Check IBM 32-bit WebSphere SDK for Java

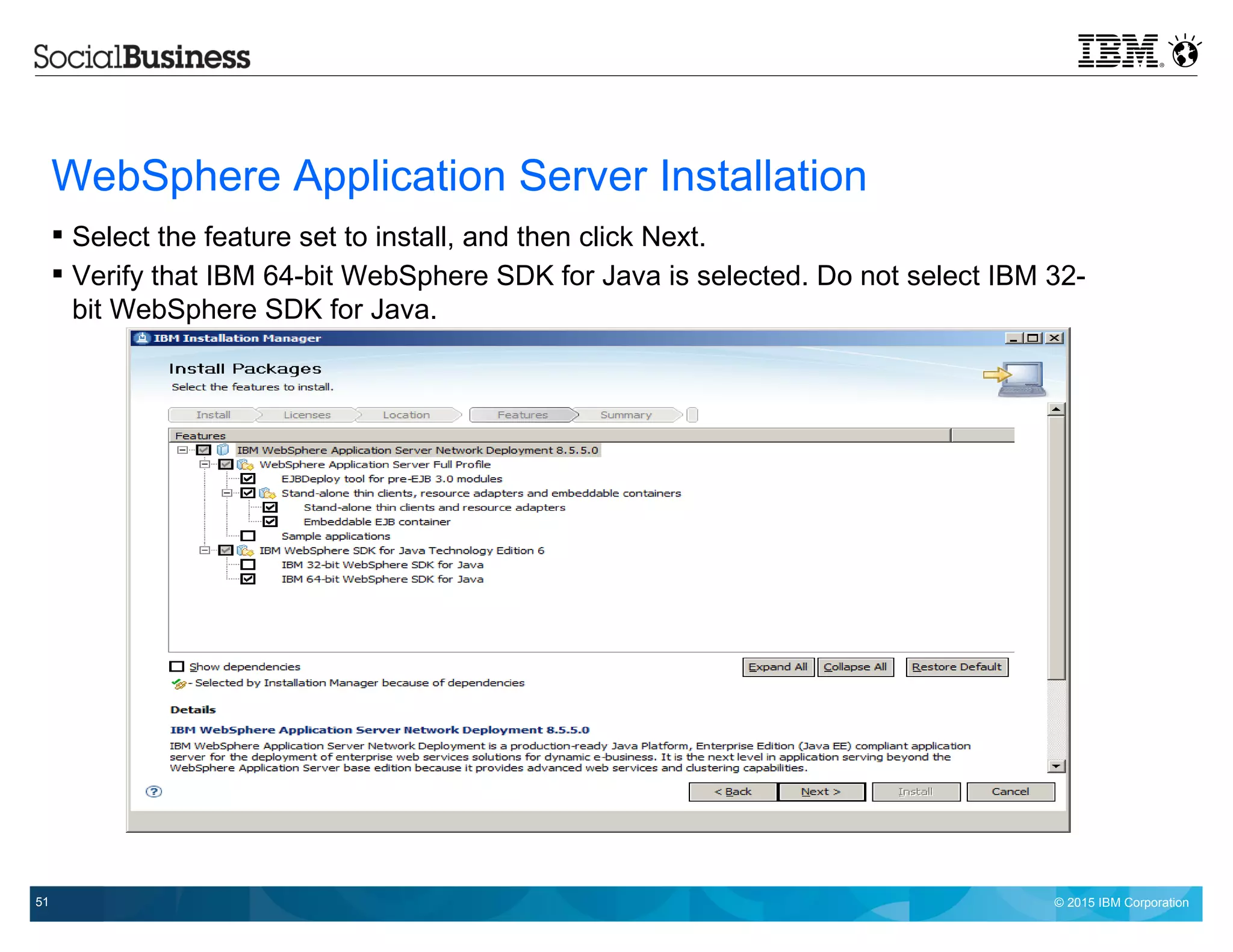[248, 564]
